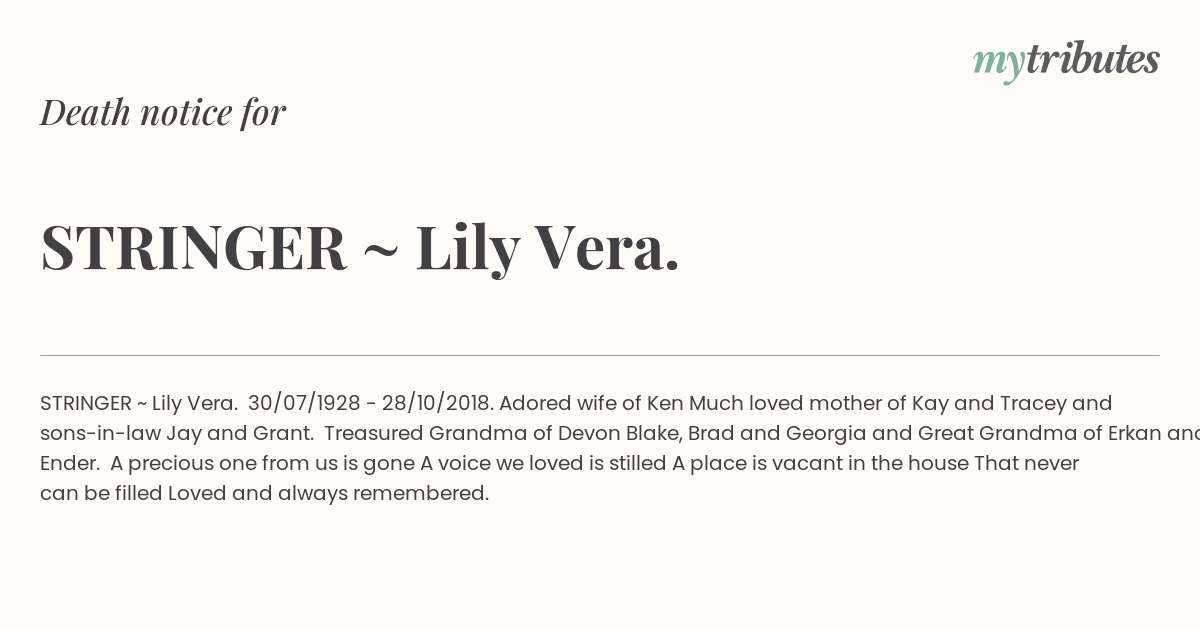Click the STRINGER ~ Lily Vera title
Viewport: 1200px width, 630px height.
tap(360, 247)
